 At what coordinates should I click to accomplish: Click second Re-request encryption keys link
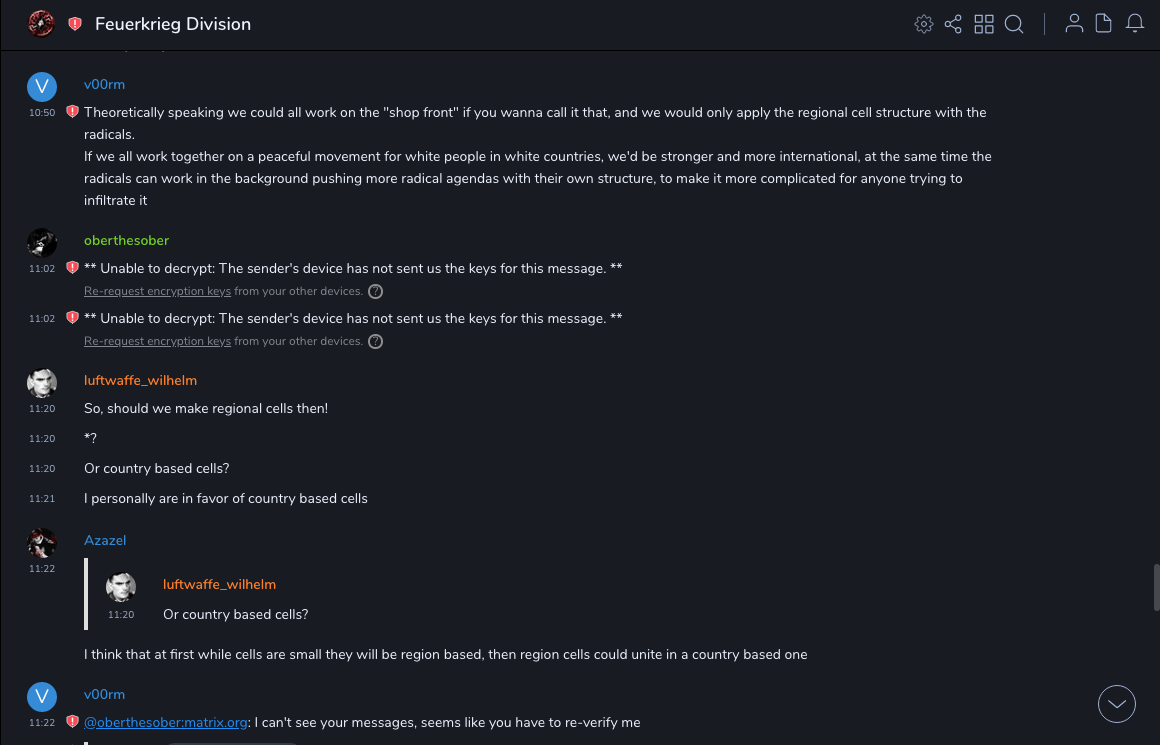pos(157,341)
